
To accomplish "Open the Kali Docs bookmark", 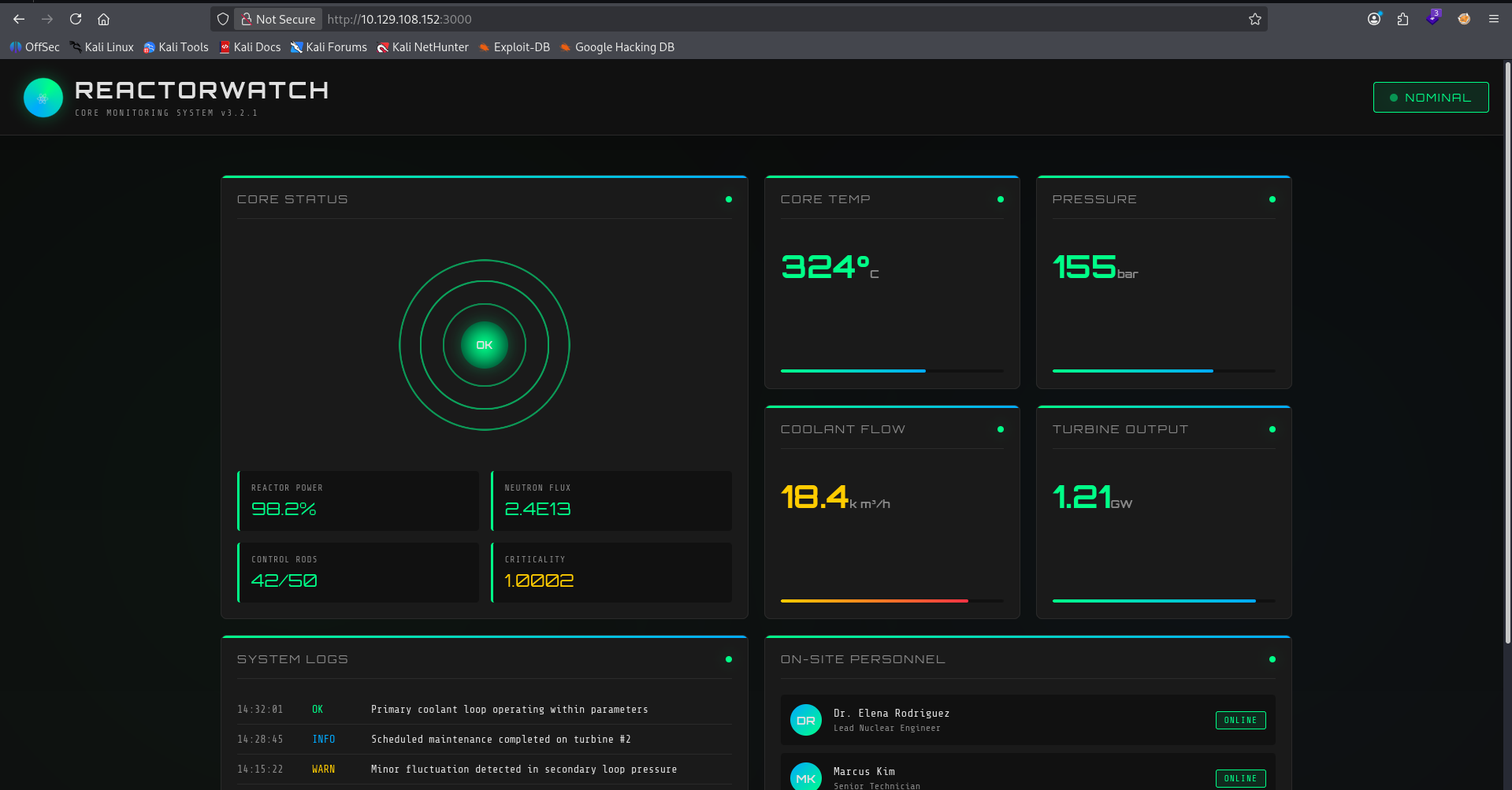I will point(250,47).
